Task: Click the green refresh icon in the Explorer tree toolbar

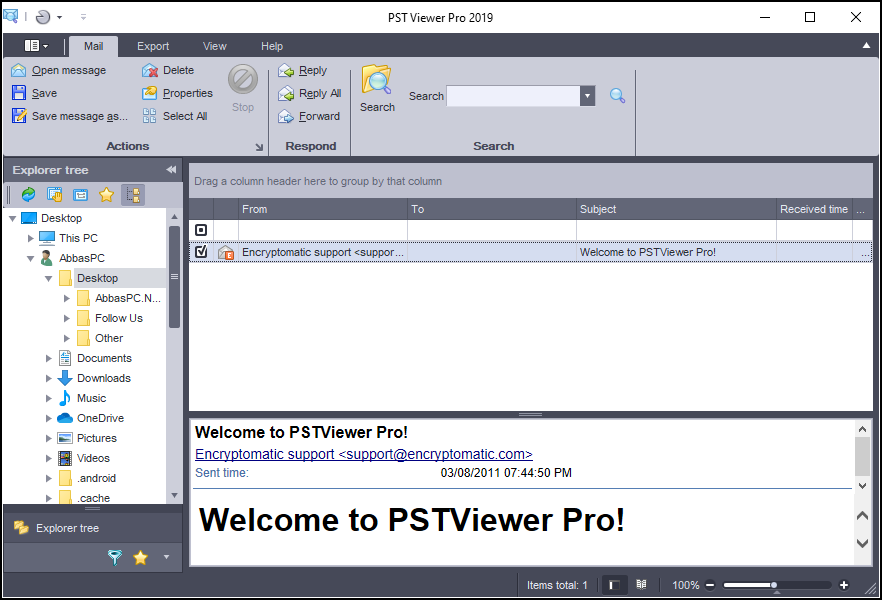Action: [28, 195]
